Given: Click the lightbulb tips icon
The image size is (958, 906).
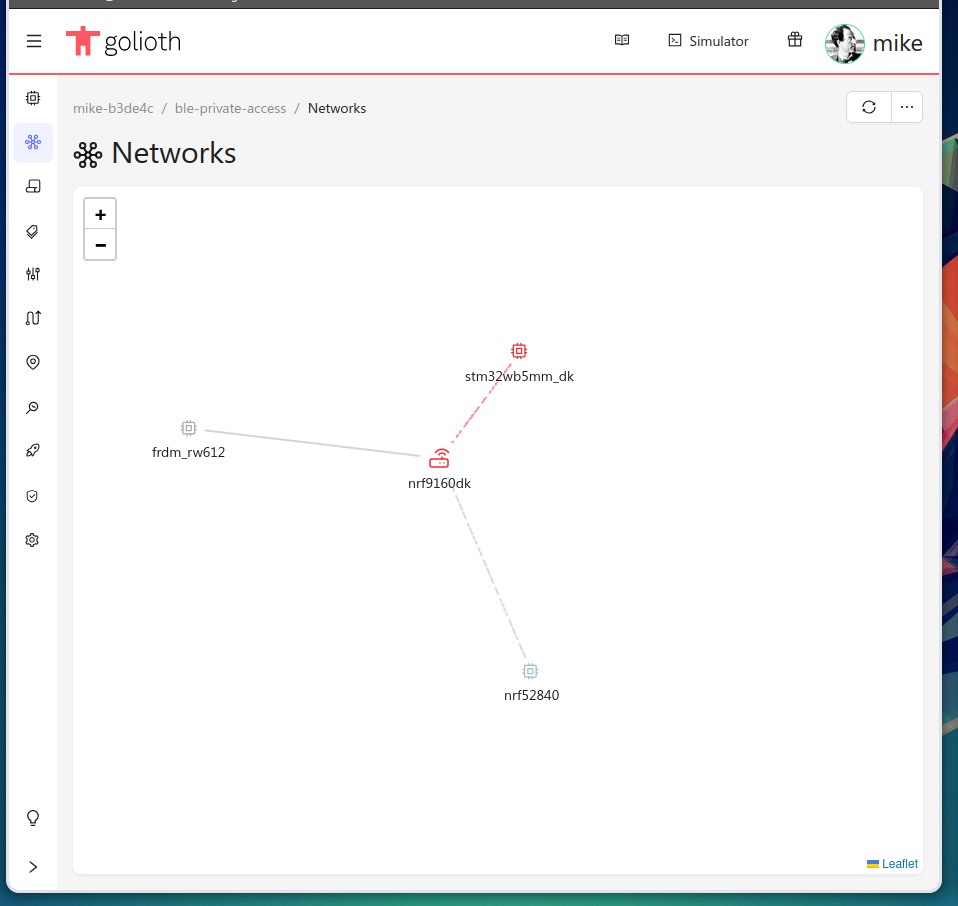Looking at the screenshot, I should [33, 818].
